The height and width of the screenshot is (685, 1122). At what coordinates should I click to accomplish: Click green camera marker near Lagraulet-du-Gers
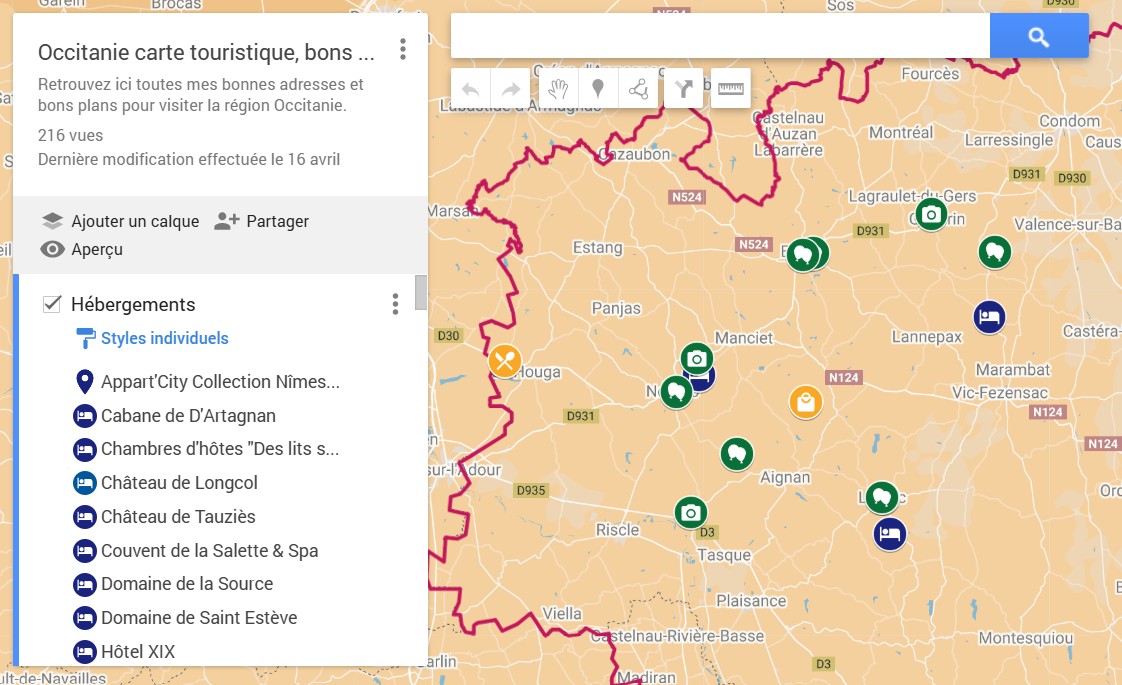(x=931, y=214)
